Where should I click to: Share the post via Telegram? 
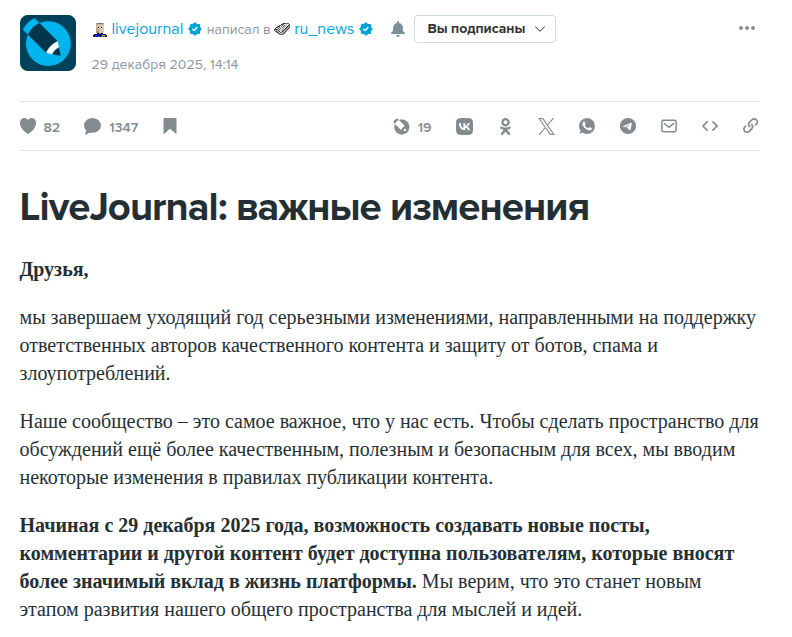tap(628, 127)
